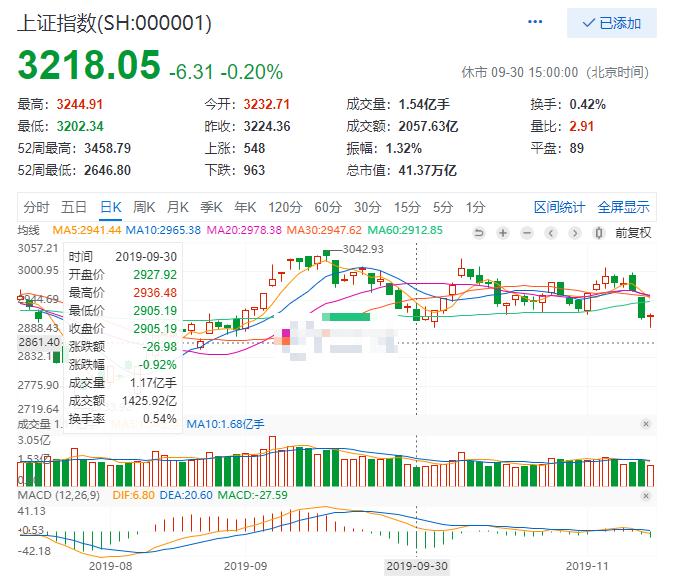Viewport: 674px width, 578px height.
Task: Zoom in chart with plus icon
Action: [x=502, y=233]
